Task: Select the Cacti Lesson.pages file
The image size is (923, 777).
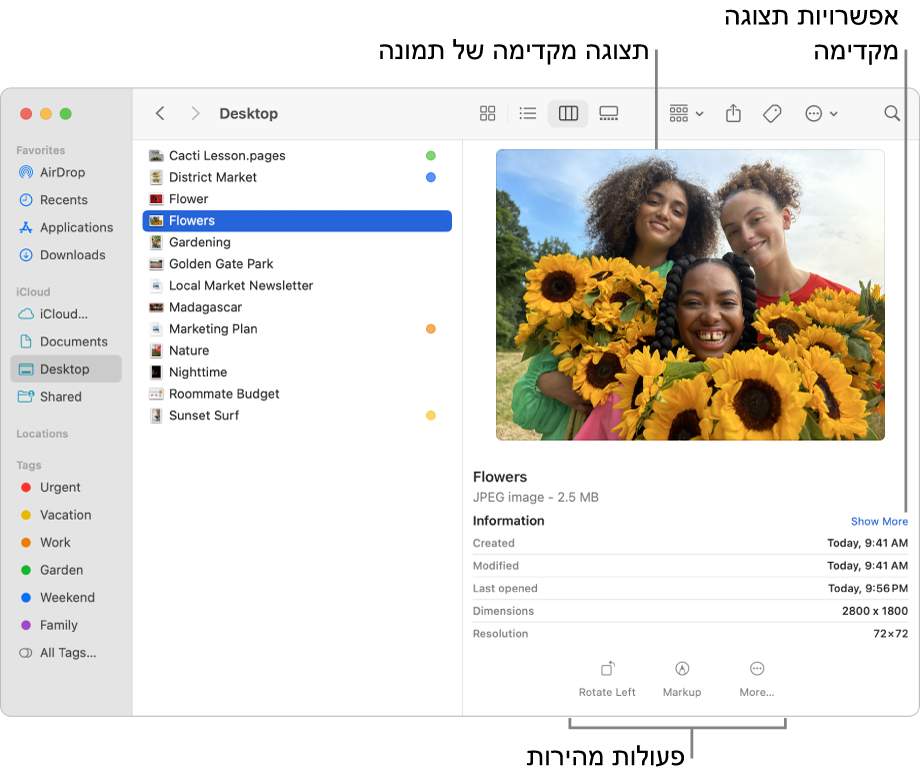Action: [x=297, y=155]
